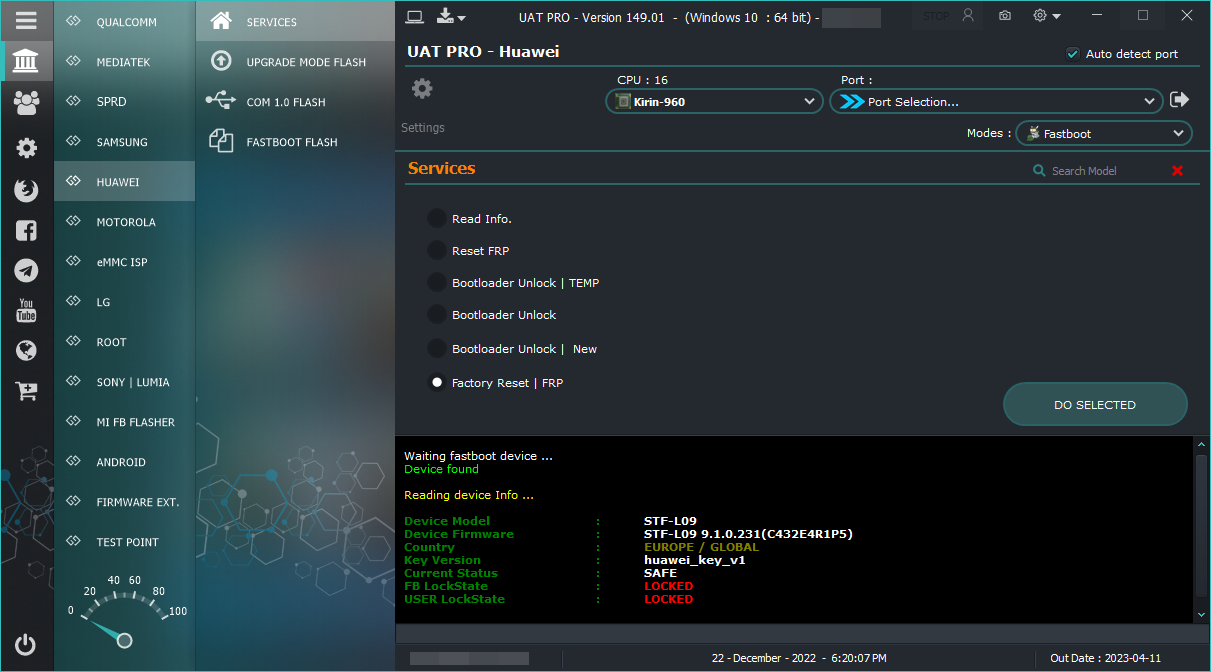Select MEDIATEK in the brand list
Image resolution: width=1211 pixels, height=672 pixels.
[124, 61]
